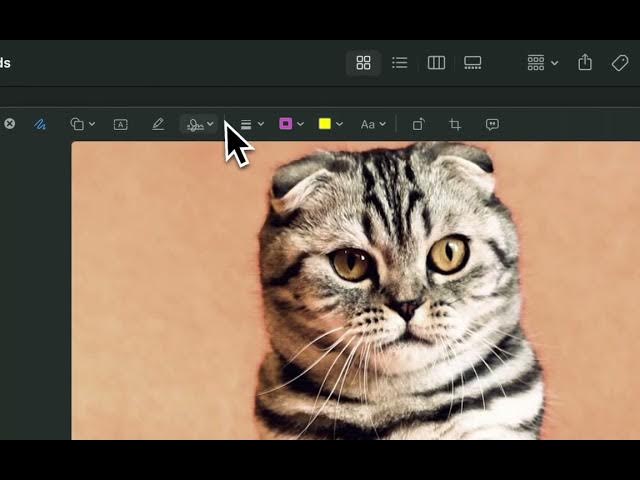Switch Finder to column view
The height and width of the screenshot is (480, 640).
pyautogui.click(x=436, y=63)
